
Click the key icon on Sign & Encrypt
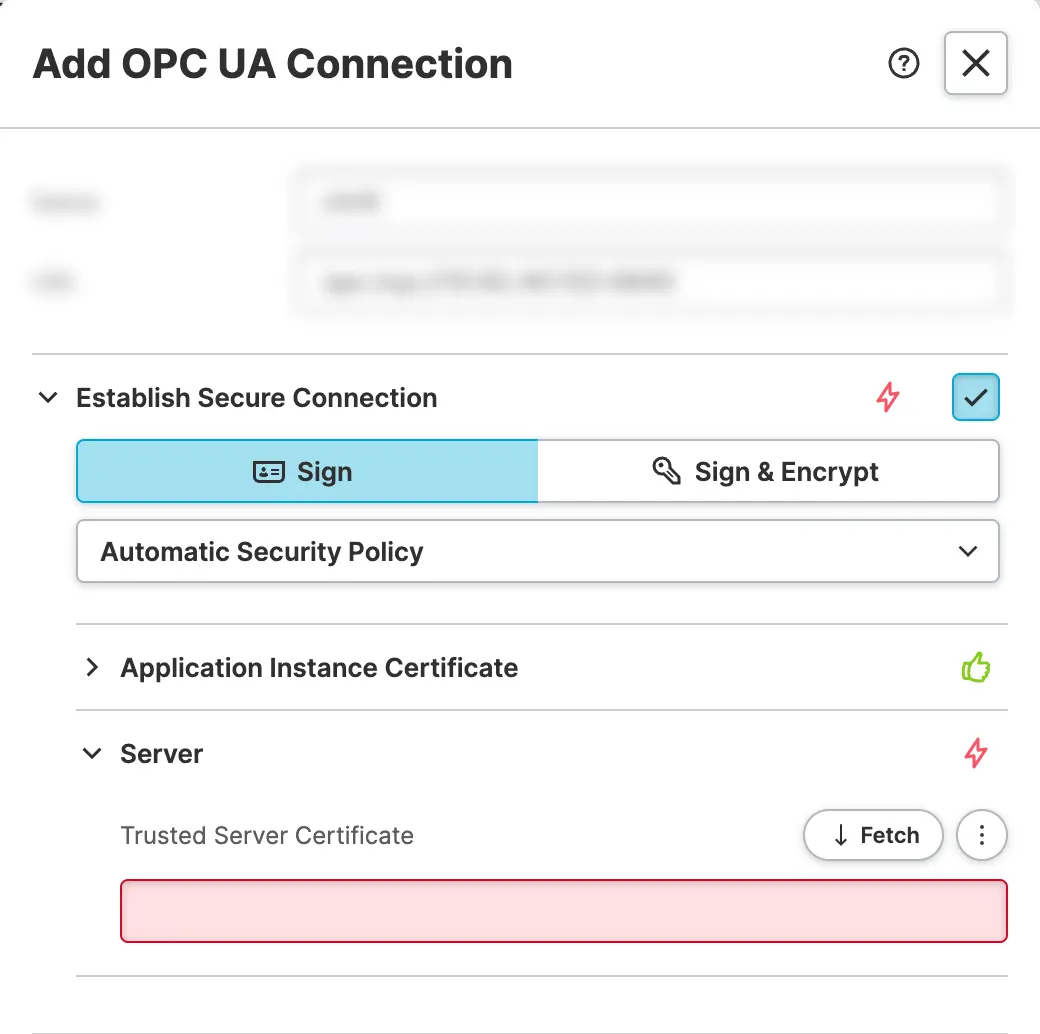click(x=667, y=471)
